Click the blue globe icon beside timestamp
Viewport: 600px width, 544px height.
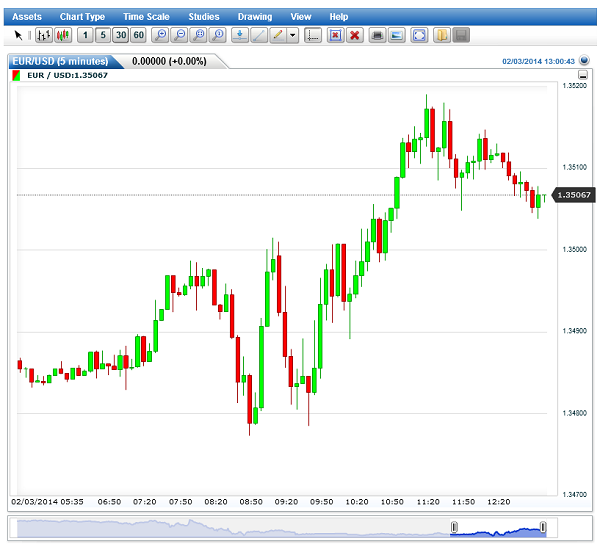click(x=584, y=60)
